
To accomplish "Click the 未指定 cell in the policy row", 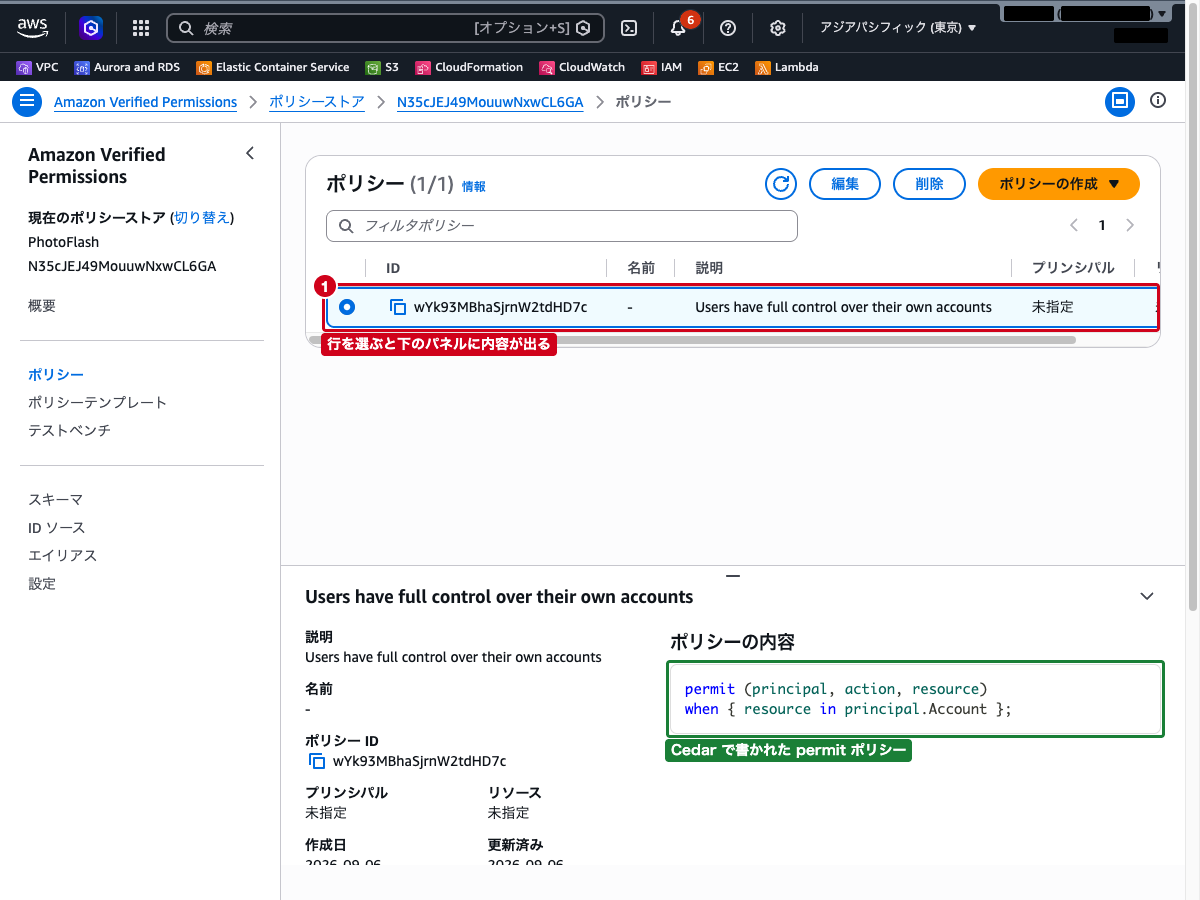I will (1052, 307).
